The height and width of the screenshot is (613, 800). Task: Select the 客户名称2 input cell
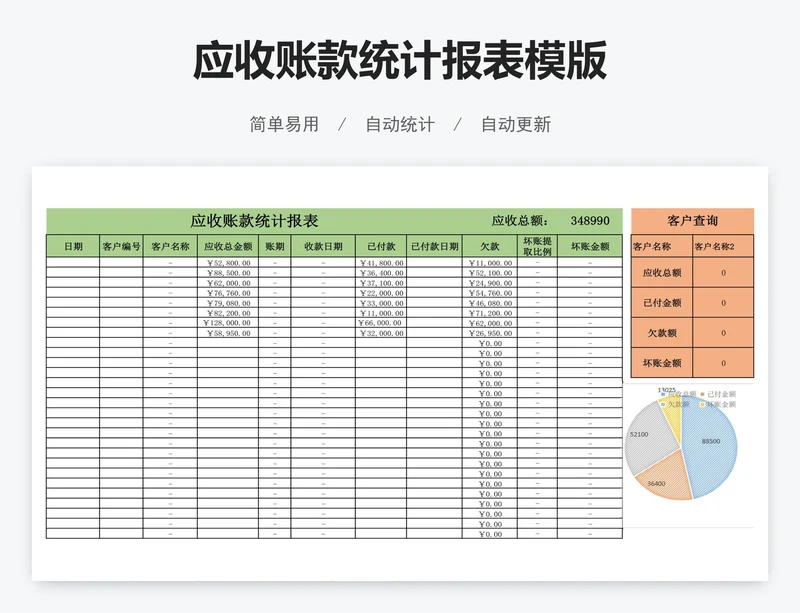(x=723, y=246)
